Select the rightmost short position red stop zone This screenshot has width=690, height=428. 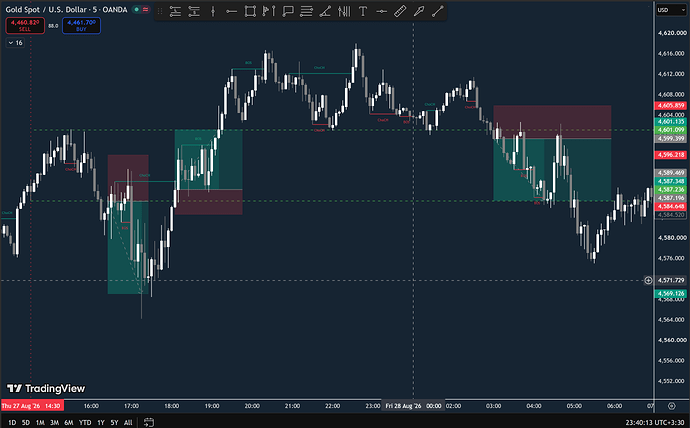pyautogui.click(x=552, y=122)
